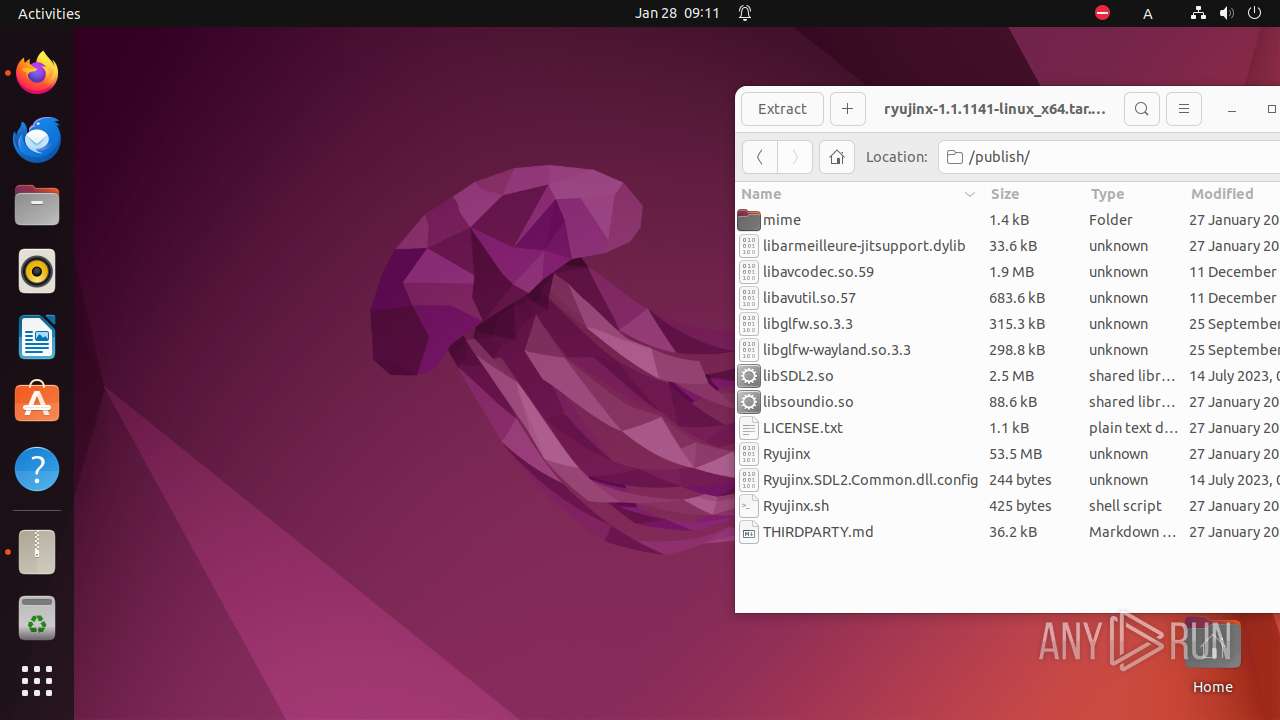Viewport: 1280px width, 720px height.
Task: Open network status icon in top bar
Action: 1198,13
